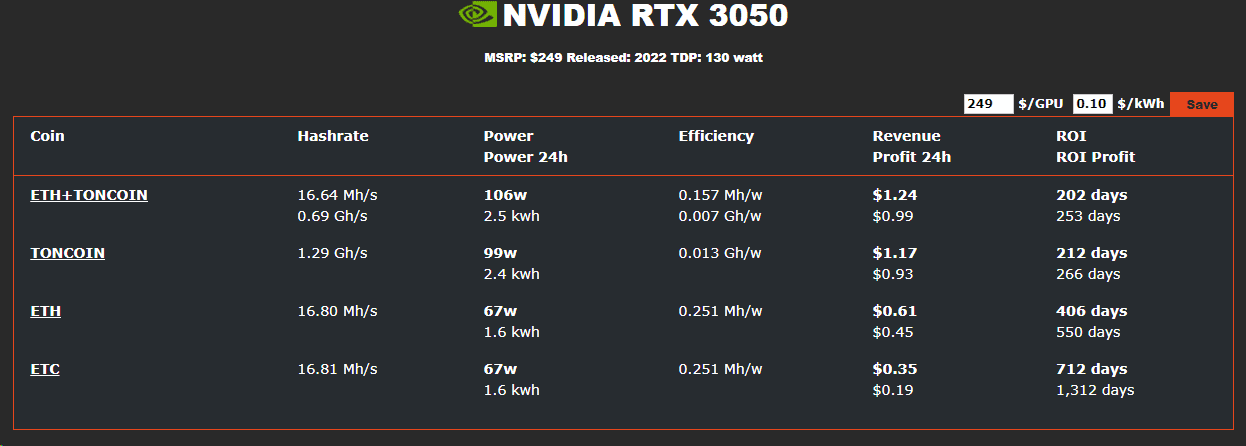Open the ETC coin link
Viewport: 1246px width, 446px height.
click(45, 369)
